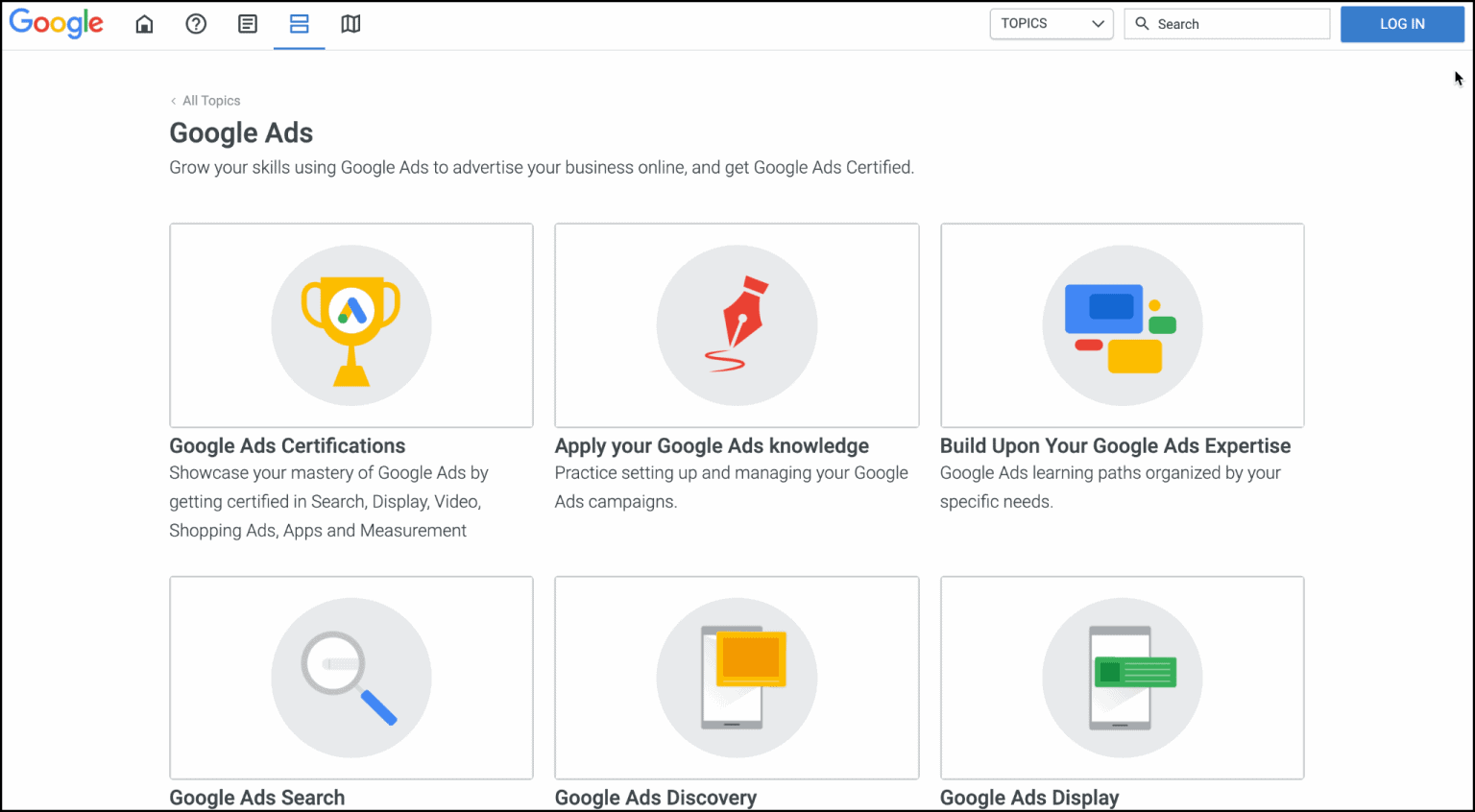Open the TOPICS dropdown
This screenshot has height=812, width=1475.
pyautogui.click(x=1051, y=23)
